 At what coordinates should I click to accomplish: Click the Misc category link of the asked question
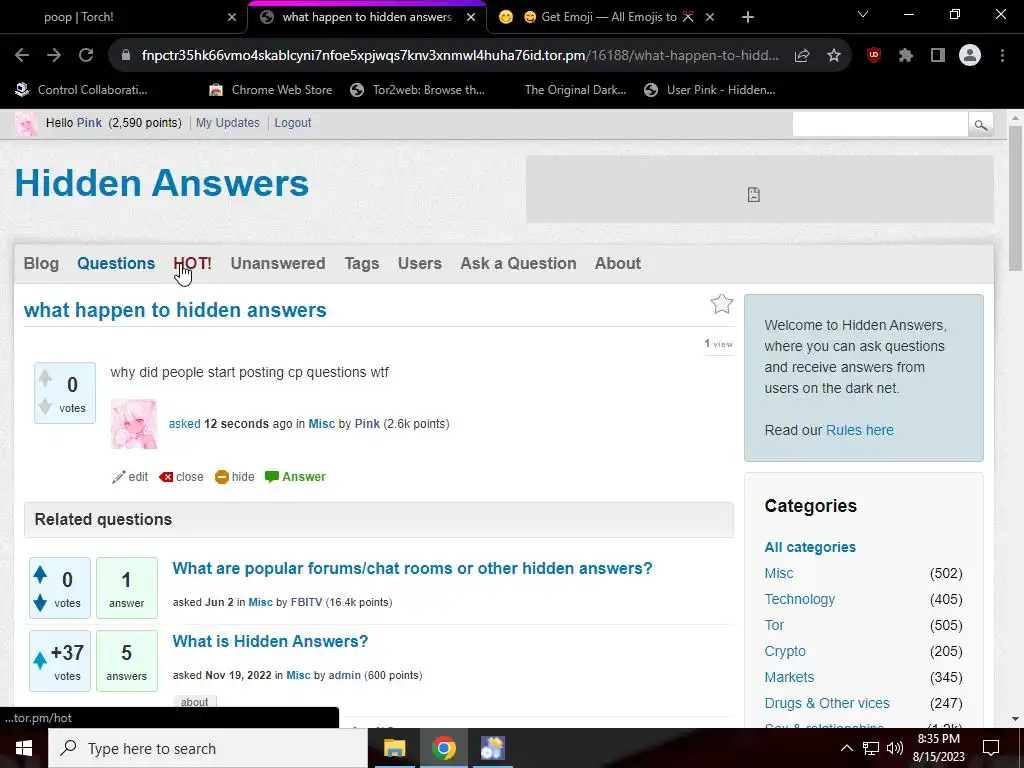pyautogui.click(x=321, y=424)
